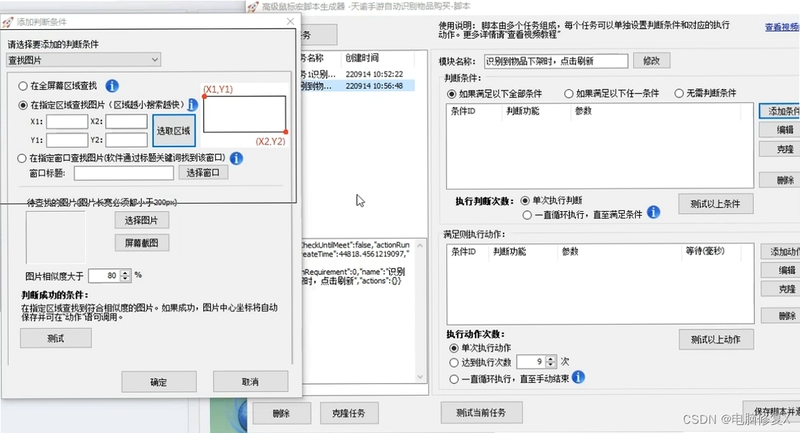Confirm dialog with 确定 button
Viewport: 800px width, 433px height.
pos(159,382)
